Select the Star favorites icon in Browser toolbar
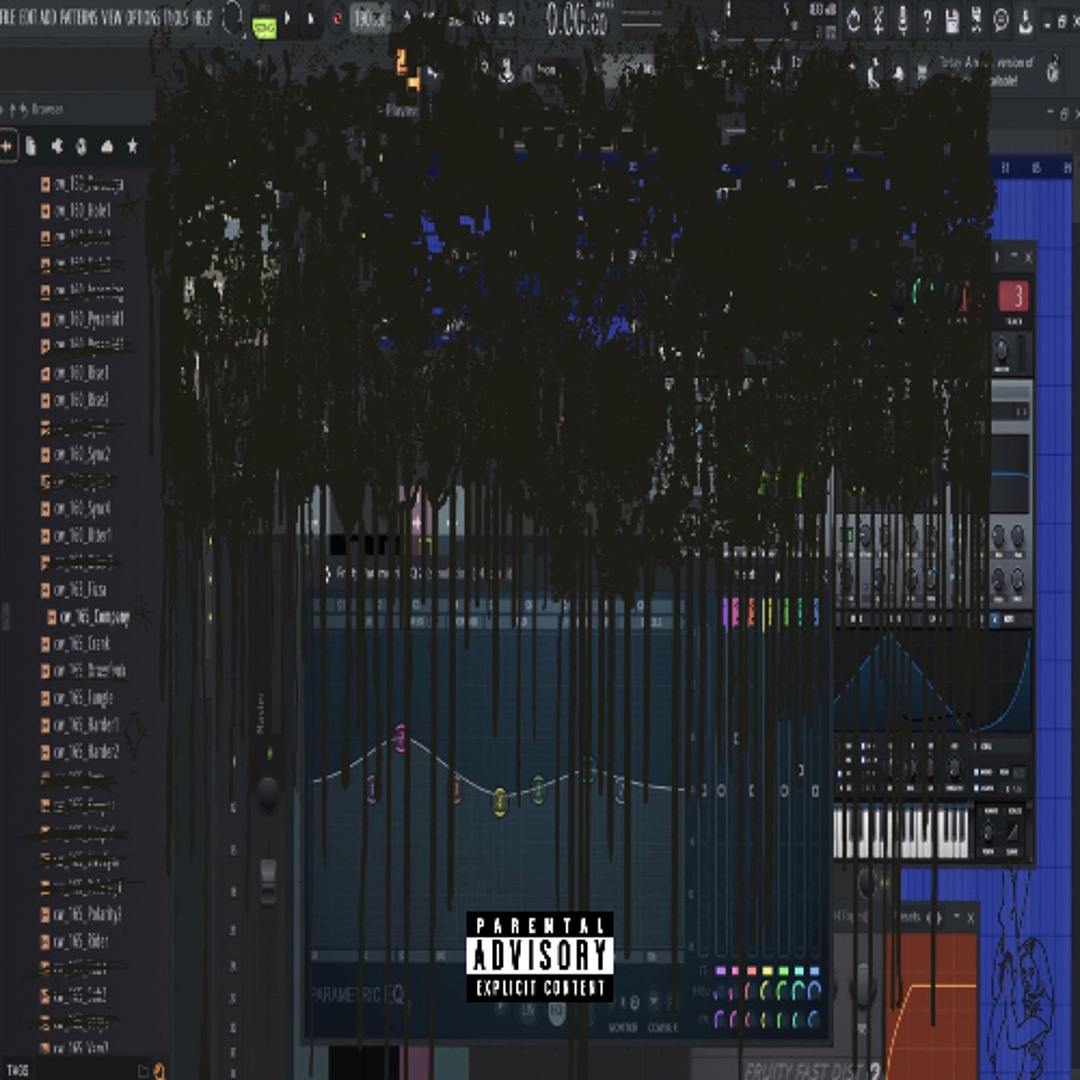Image resolution: width=1080 pixels, height=1080 pixels. coord(133,146)
